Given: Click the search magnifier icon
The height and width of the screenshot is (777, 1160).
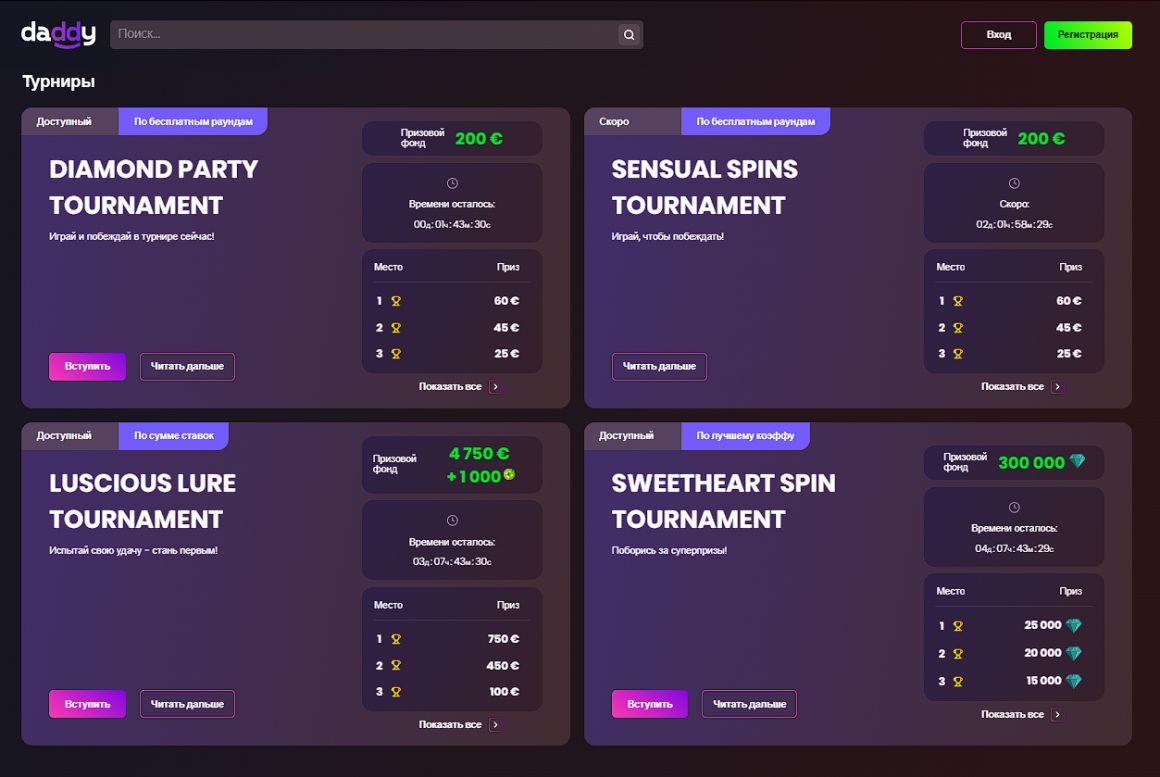Looking at the screenshot, I should click(629, 34).
